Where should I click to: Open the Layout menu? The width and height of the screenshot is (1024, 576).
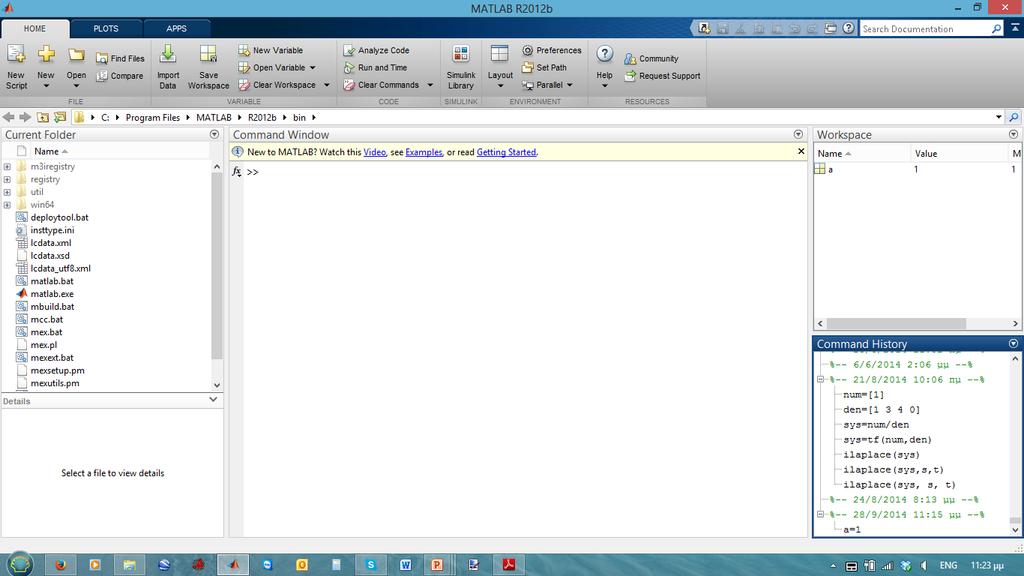[x=500, y=67]
